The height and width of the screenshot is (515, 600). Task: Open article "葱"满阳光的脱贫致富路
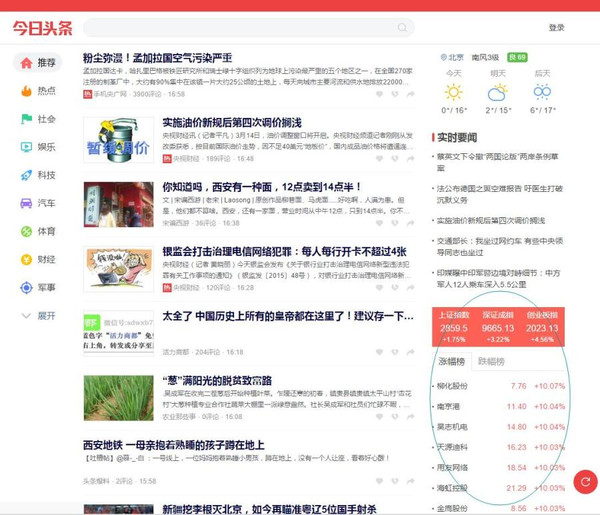pos(217,380)
